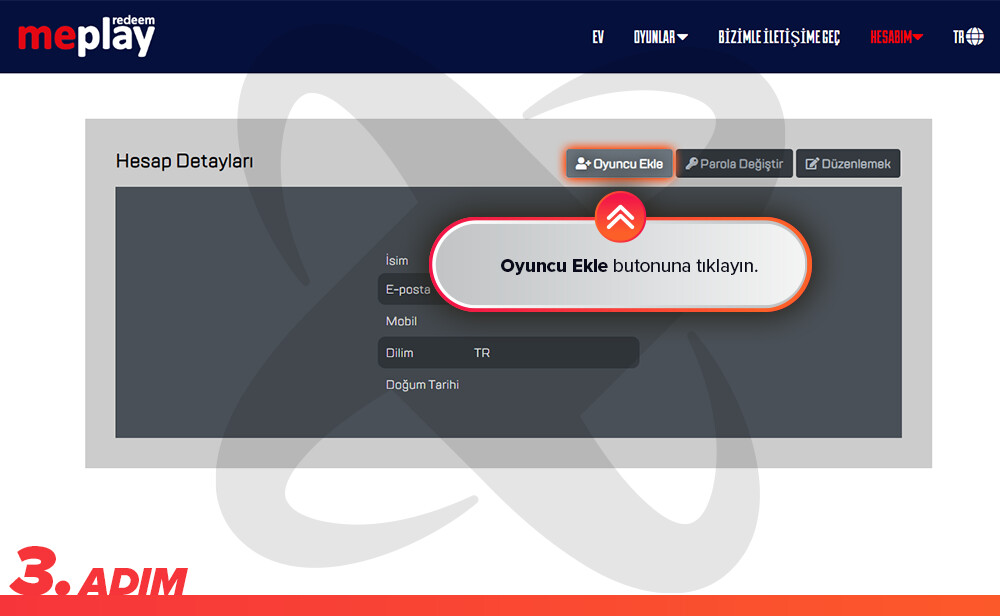Click the globe icon next to TR
The height and width of the screenshot is (616, 1000).
click(x=975, y=37)
